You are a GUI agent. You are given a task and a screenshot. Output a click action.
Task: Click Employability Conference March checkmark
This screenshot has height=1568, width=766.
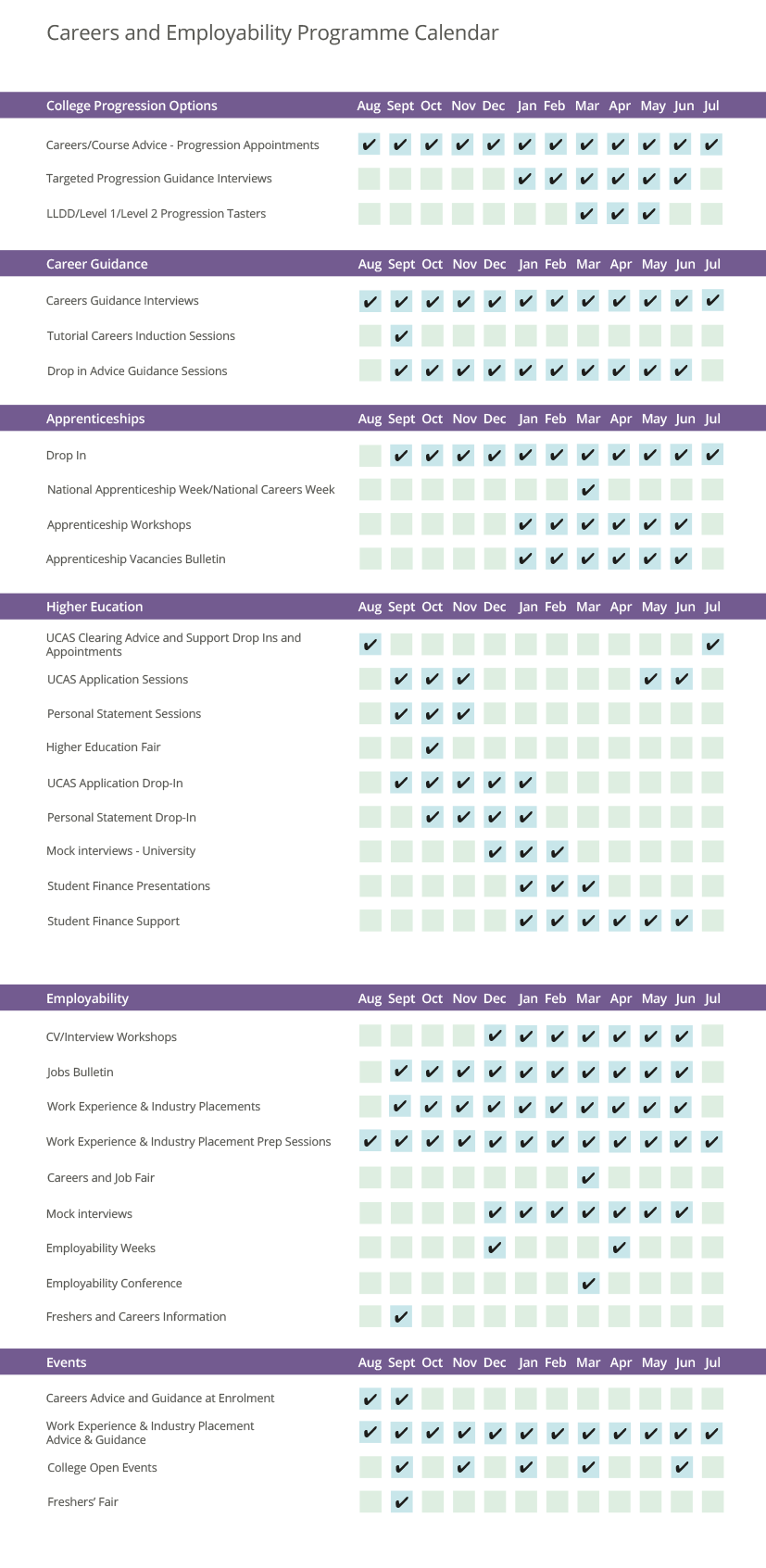click(x=588, y=1284)
